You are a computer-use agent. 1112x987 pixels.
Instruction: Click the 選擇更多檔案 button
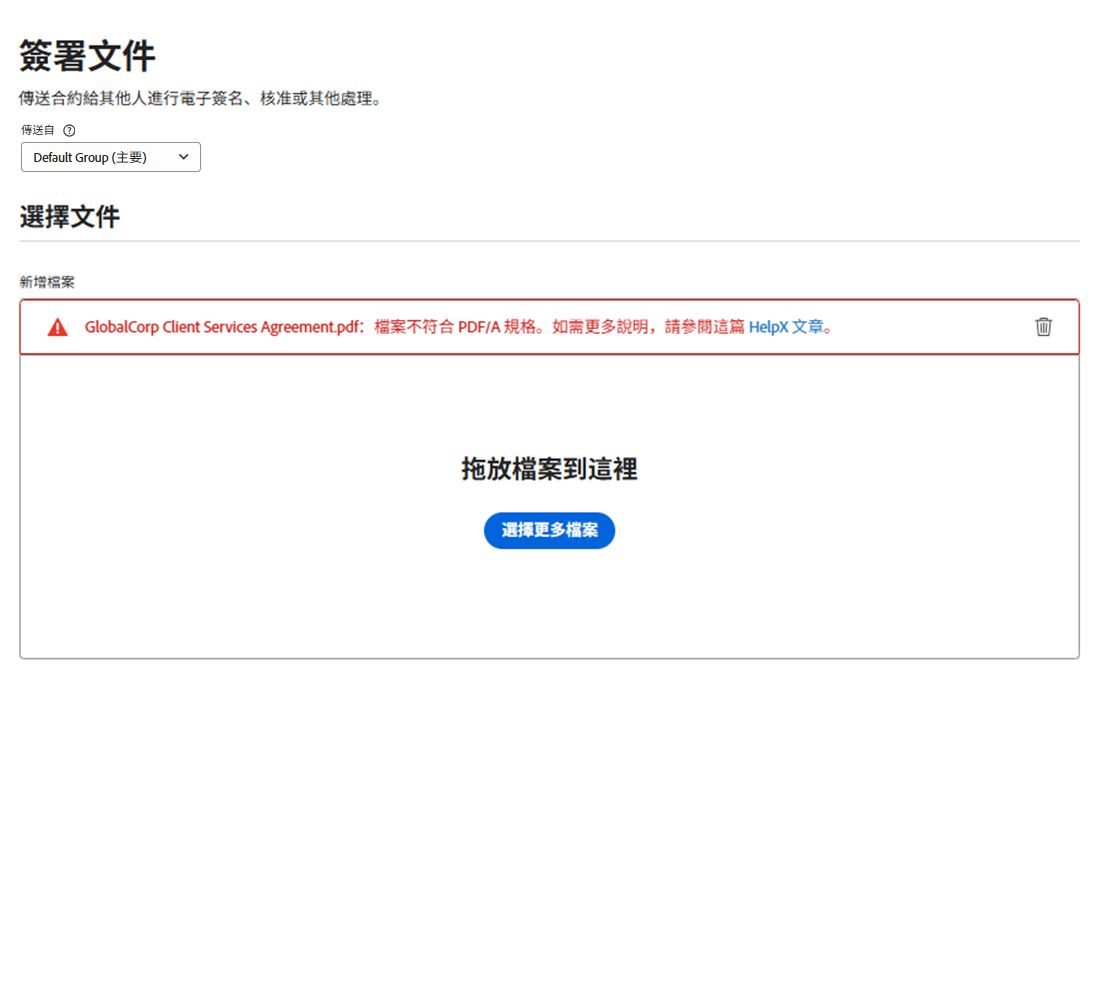tap(549, 530)
